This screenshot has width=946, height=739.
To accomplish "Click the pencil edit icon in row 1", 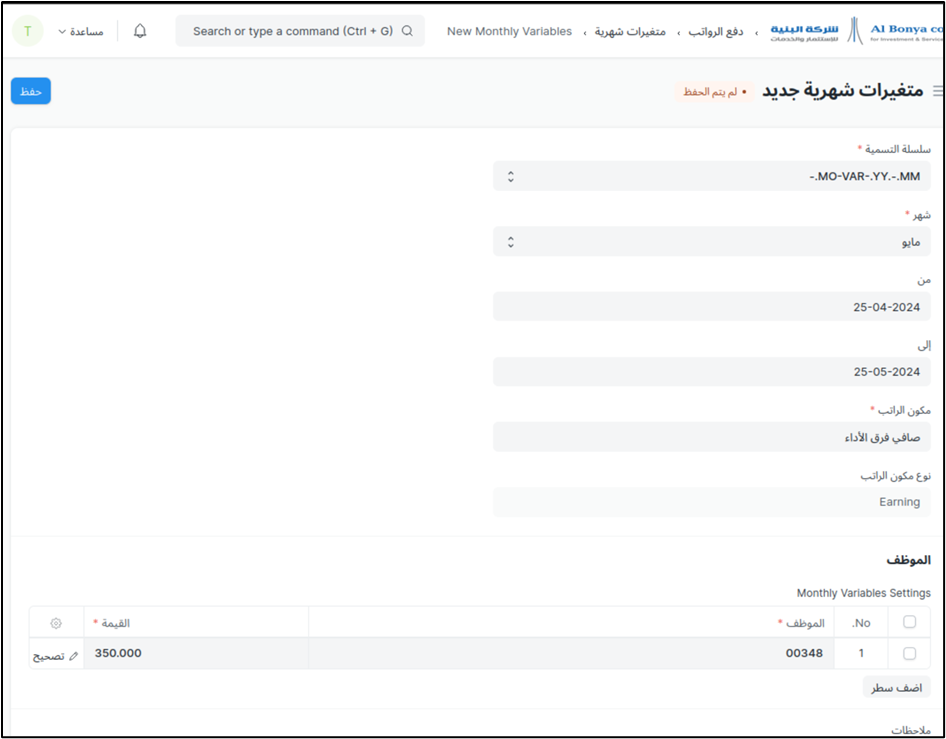I will tap(73, 655).
